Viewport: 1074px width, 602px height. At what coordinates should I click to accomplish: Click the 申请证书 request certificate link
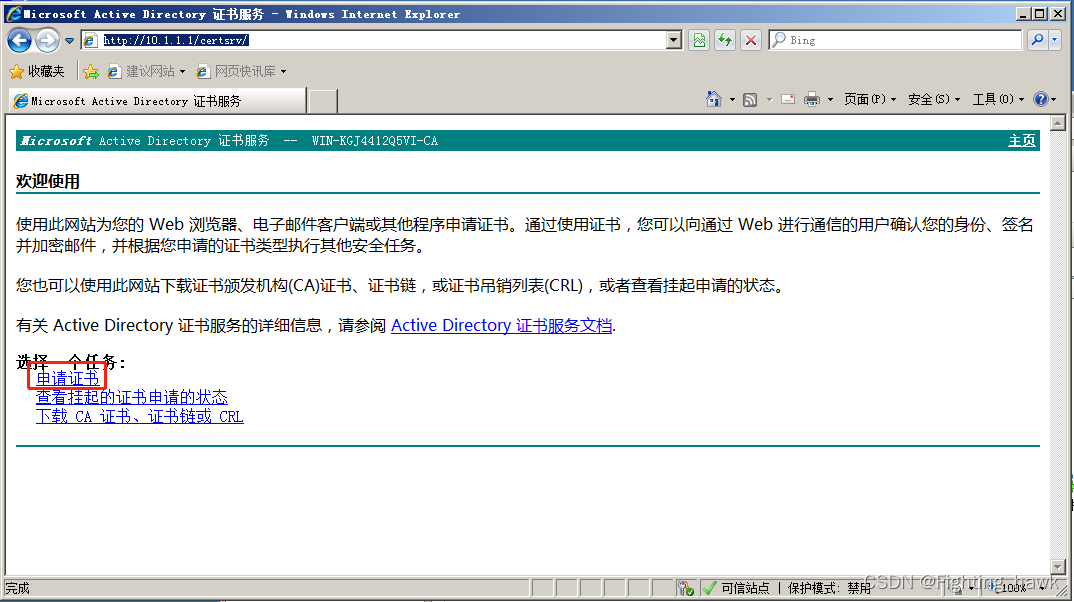67,378
